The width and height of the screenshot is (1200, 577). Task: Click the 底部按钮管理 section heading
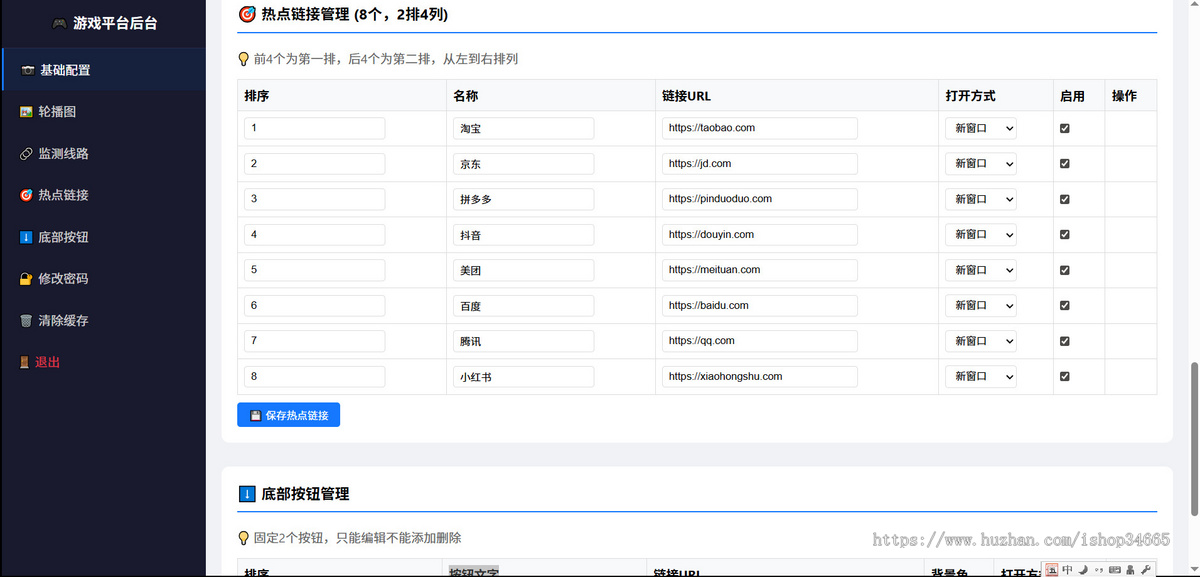(x=305, y=494)
